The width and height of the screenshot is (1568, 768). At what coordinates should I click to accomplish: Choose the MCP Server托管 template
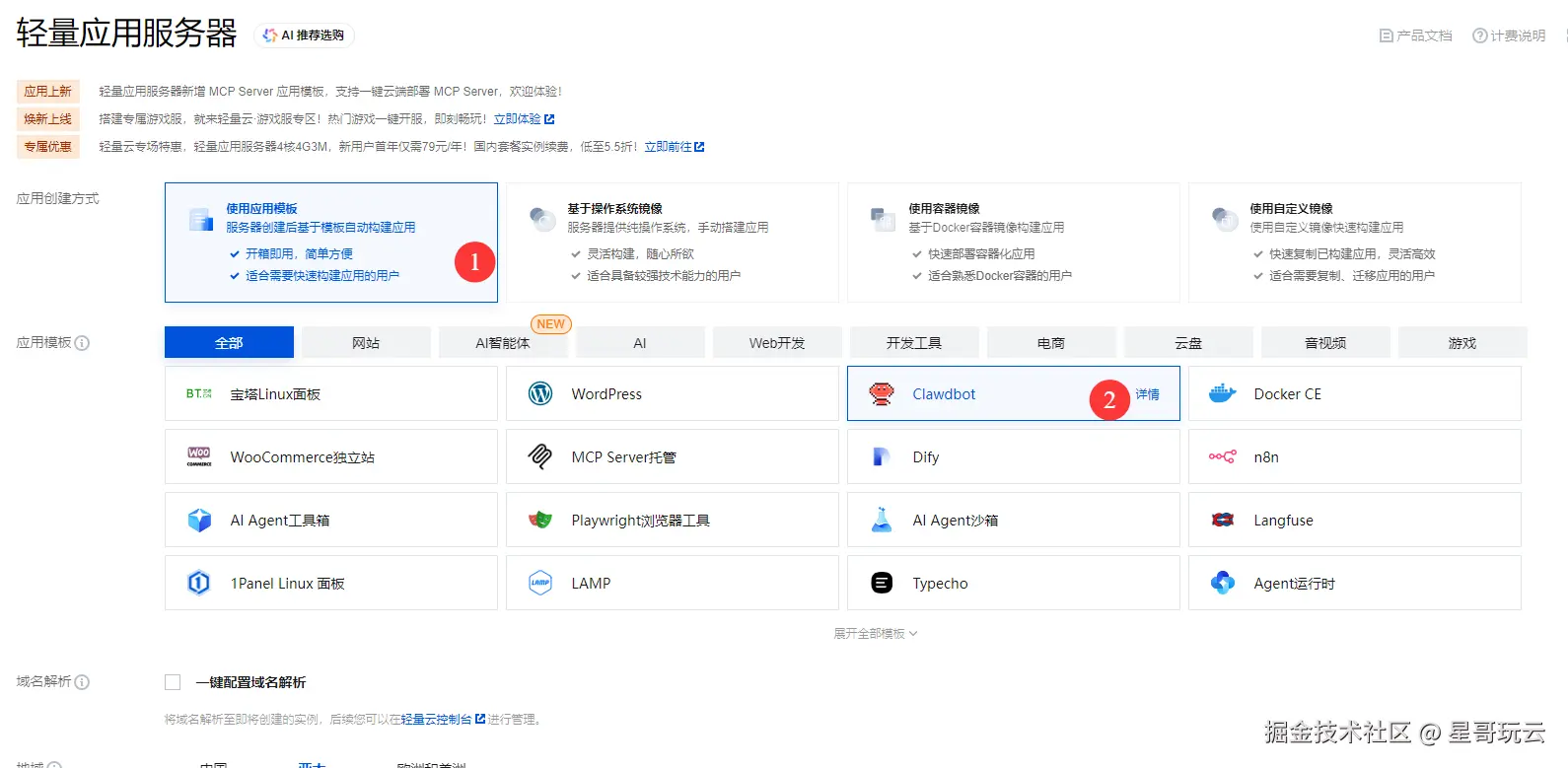[x=673, y=456]
